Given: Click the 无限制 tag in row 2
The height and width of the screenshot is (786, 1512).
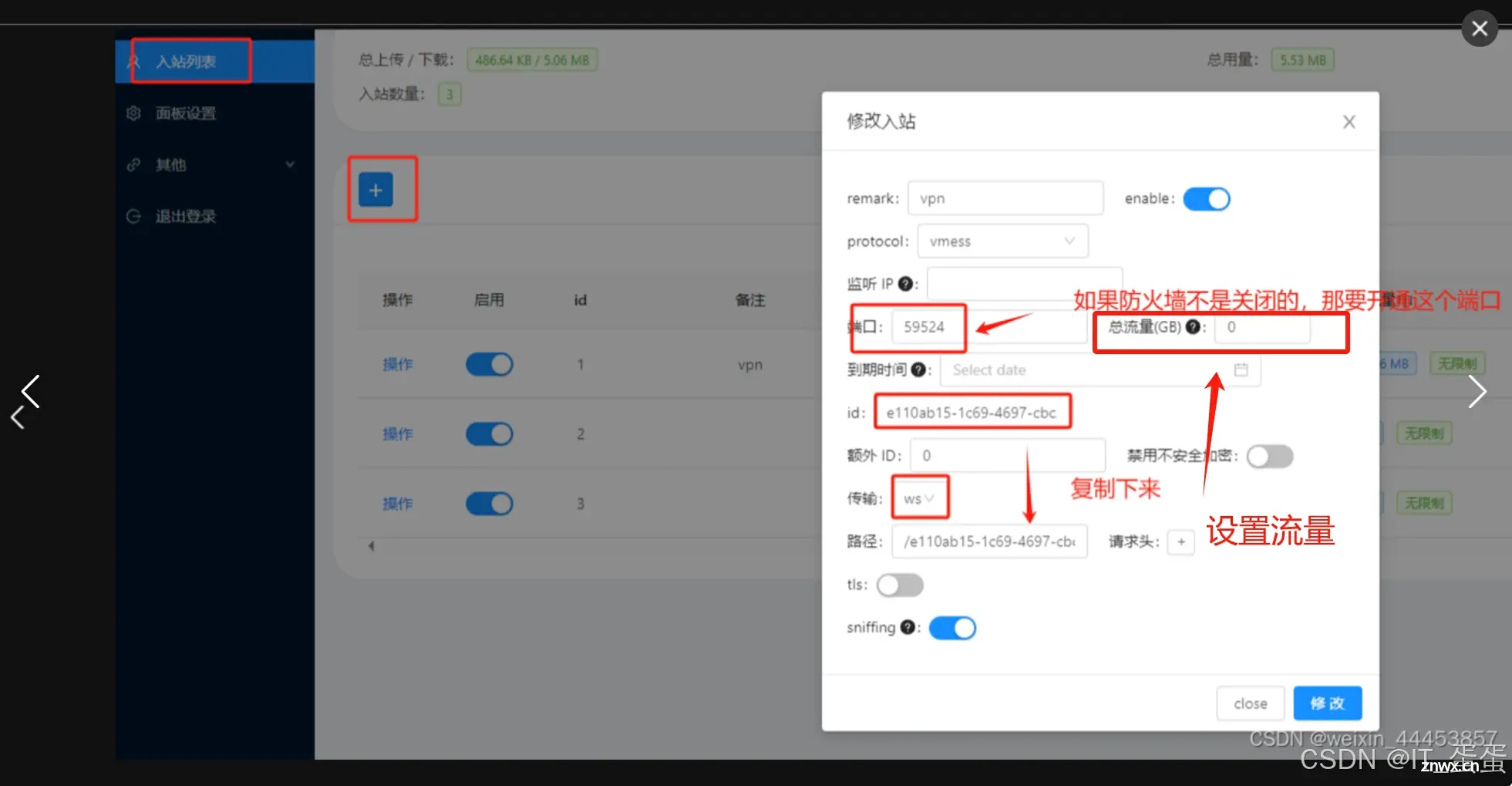Looking at the screenshot, I should [x=1424, y=433].
